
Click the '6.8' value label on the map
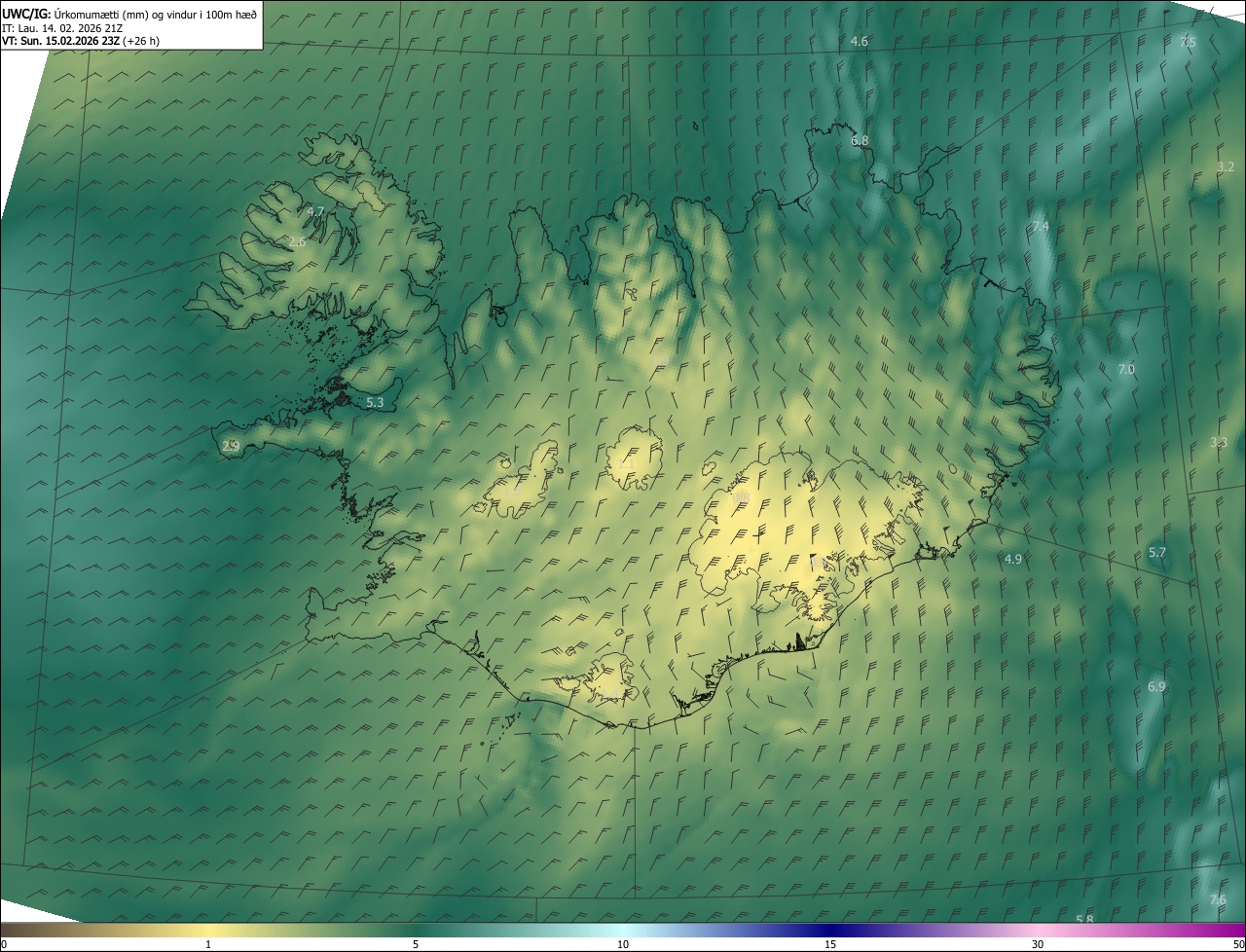point(860,141)
